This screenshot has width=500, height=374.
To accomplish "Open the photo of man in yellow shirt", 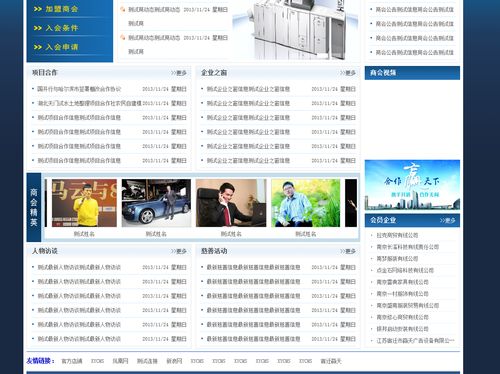I will click(x=84, y=203).
